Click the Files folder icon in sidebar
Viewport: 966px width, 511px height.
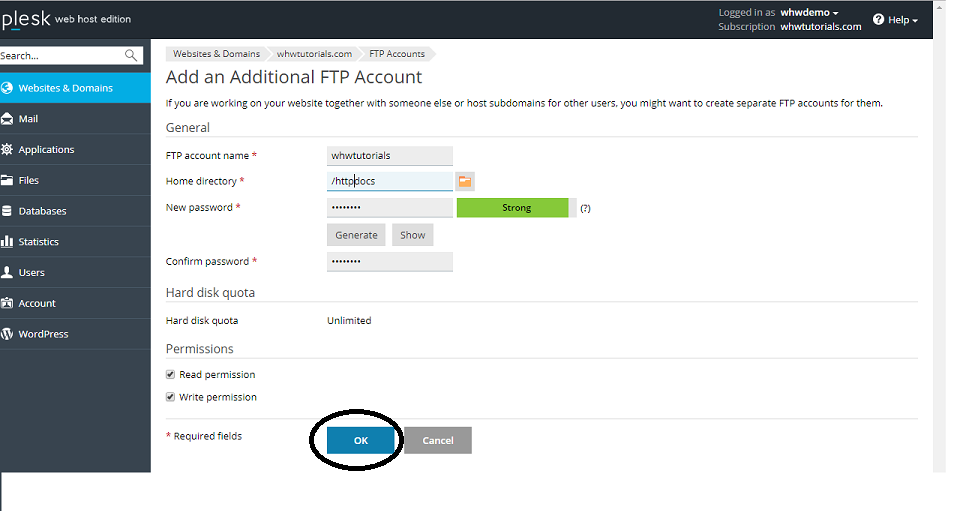7,181
